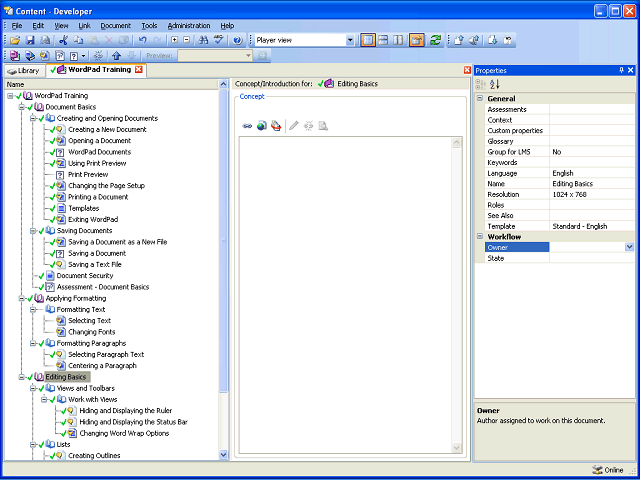
Task: Click the Create link icon in Concept pane
Action: (x=247, y=126)
